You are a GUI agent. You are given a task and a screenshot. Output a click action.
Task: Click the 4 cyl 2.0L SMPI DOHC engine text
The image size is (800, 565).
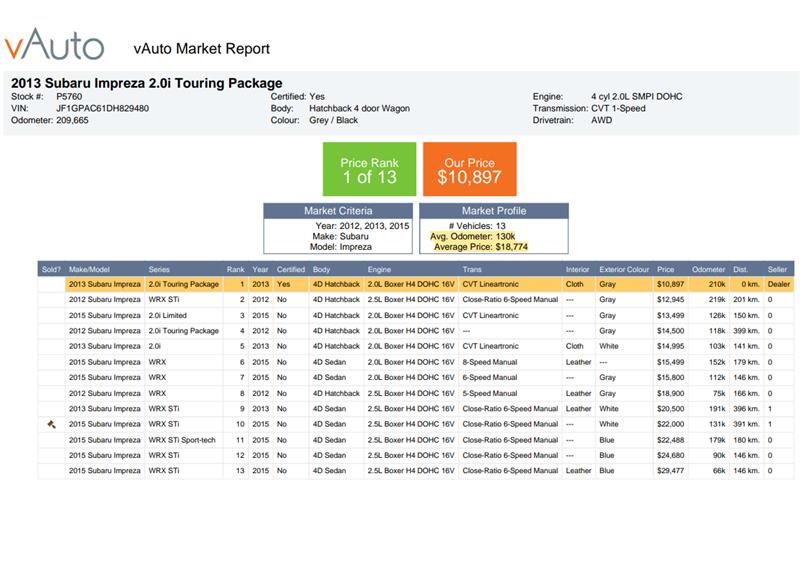[x=637, y=96]
